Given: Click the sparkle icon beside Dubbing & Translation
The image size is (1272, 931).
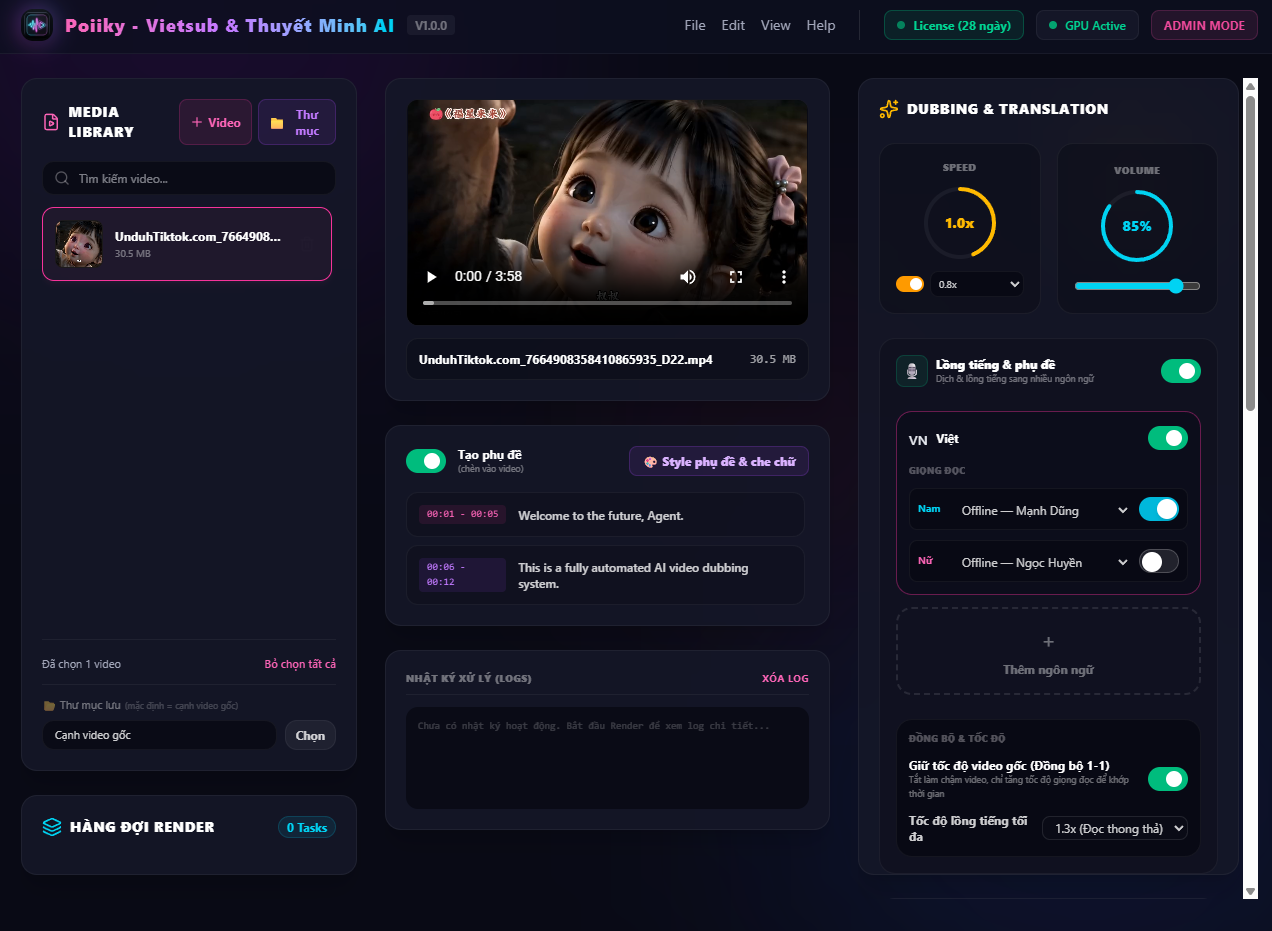Looking at the screenshot, I should 888,109.
